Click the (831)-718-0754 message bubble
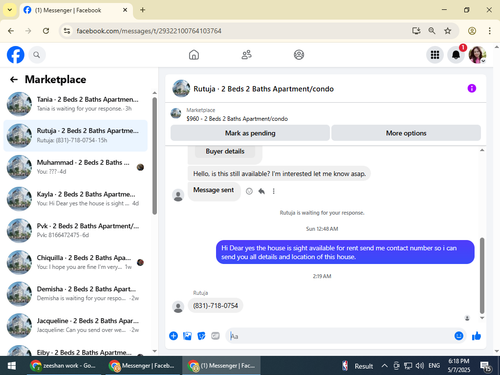The height and width of the screenshot is (375, 500). point(215,306)
